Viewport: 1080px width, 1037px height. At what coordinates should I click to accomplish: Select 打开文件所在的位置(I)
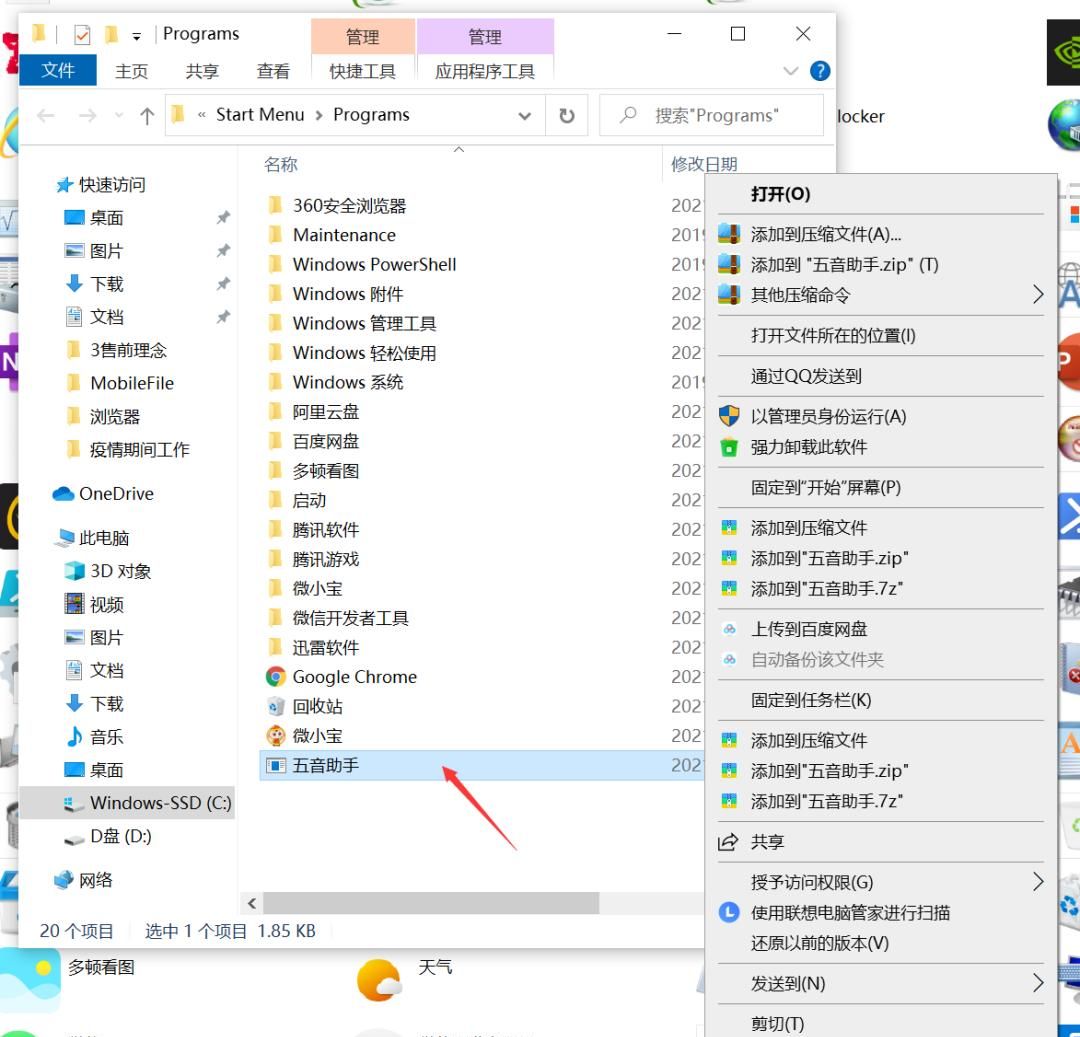pyautogui.click(x=880, y=335)
